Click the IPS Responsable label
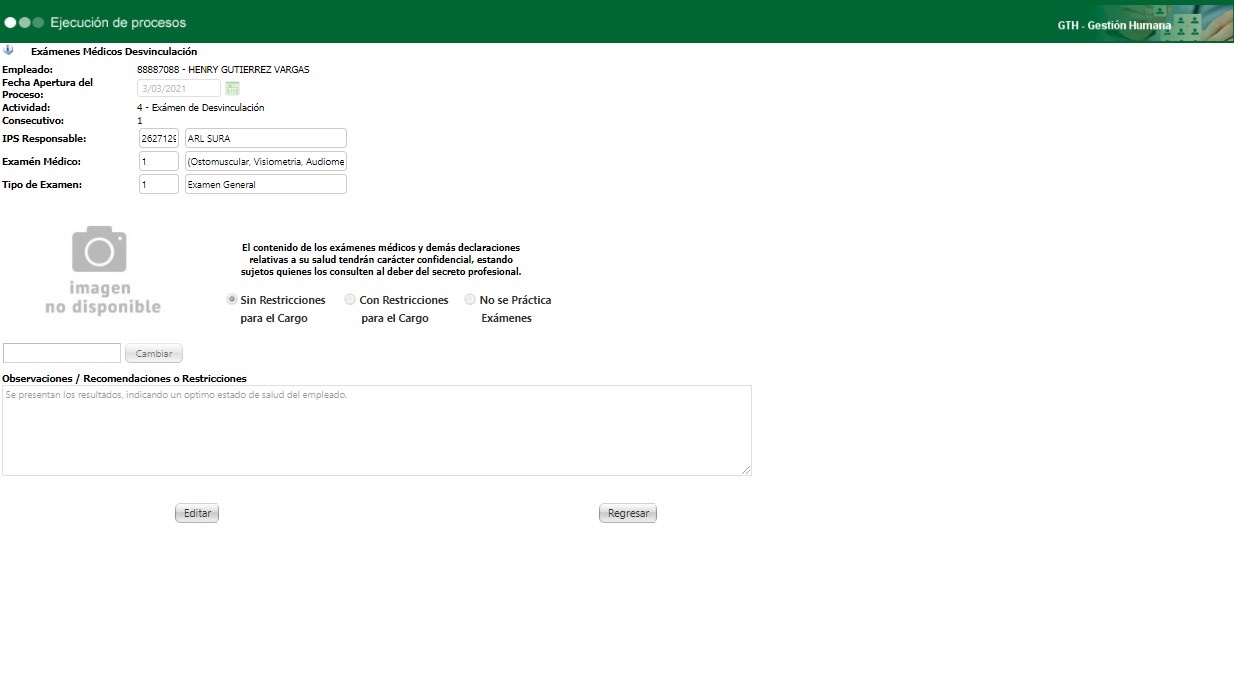Viewport: 1234px width, 698px height. point(44,138)
